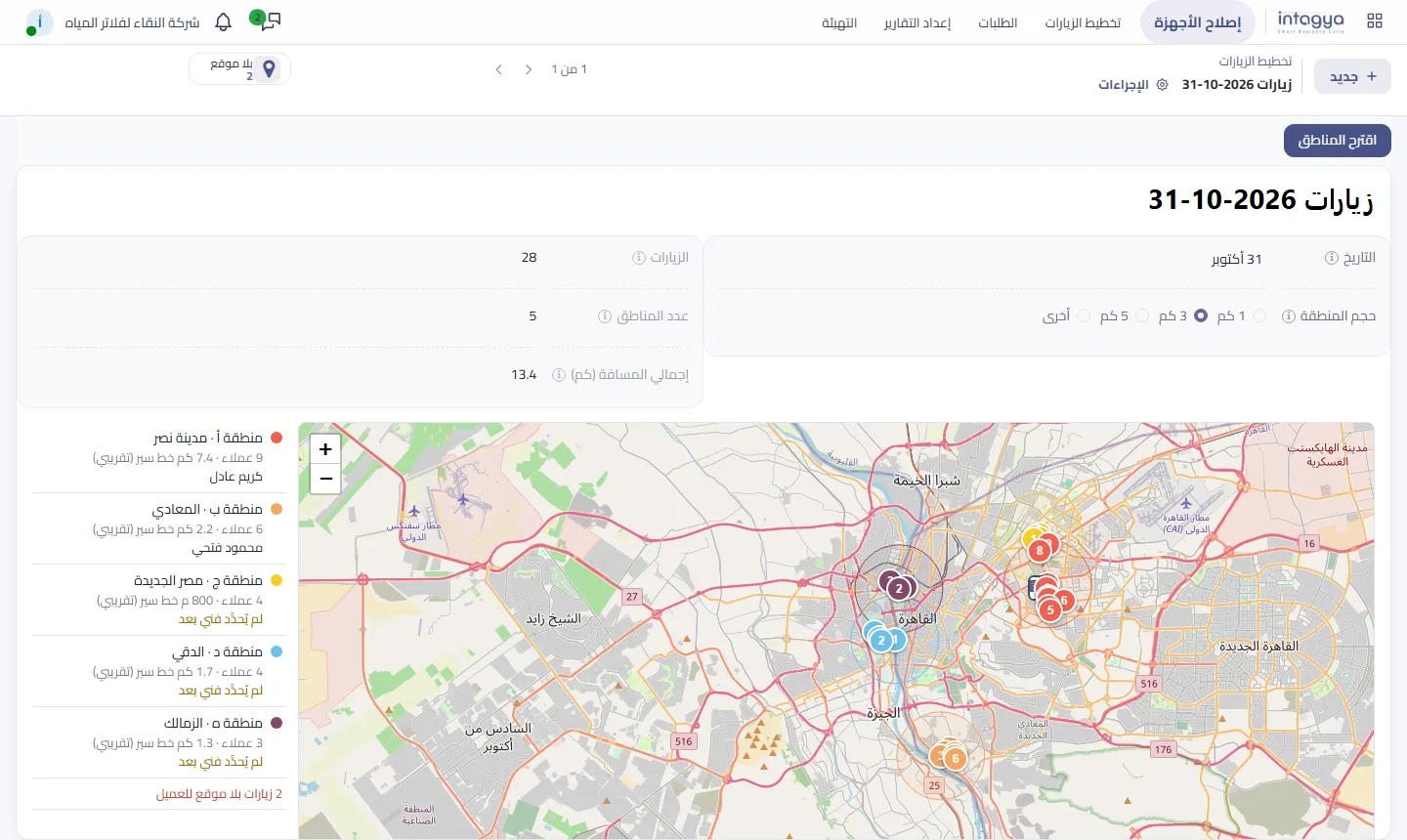Click the company name شركة النقاء لفلاتر المياه

click(132, 22)
